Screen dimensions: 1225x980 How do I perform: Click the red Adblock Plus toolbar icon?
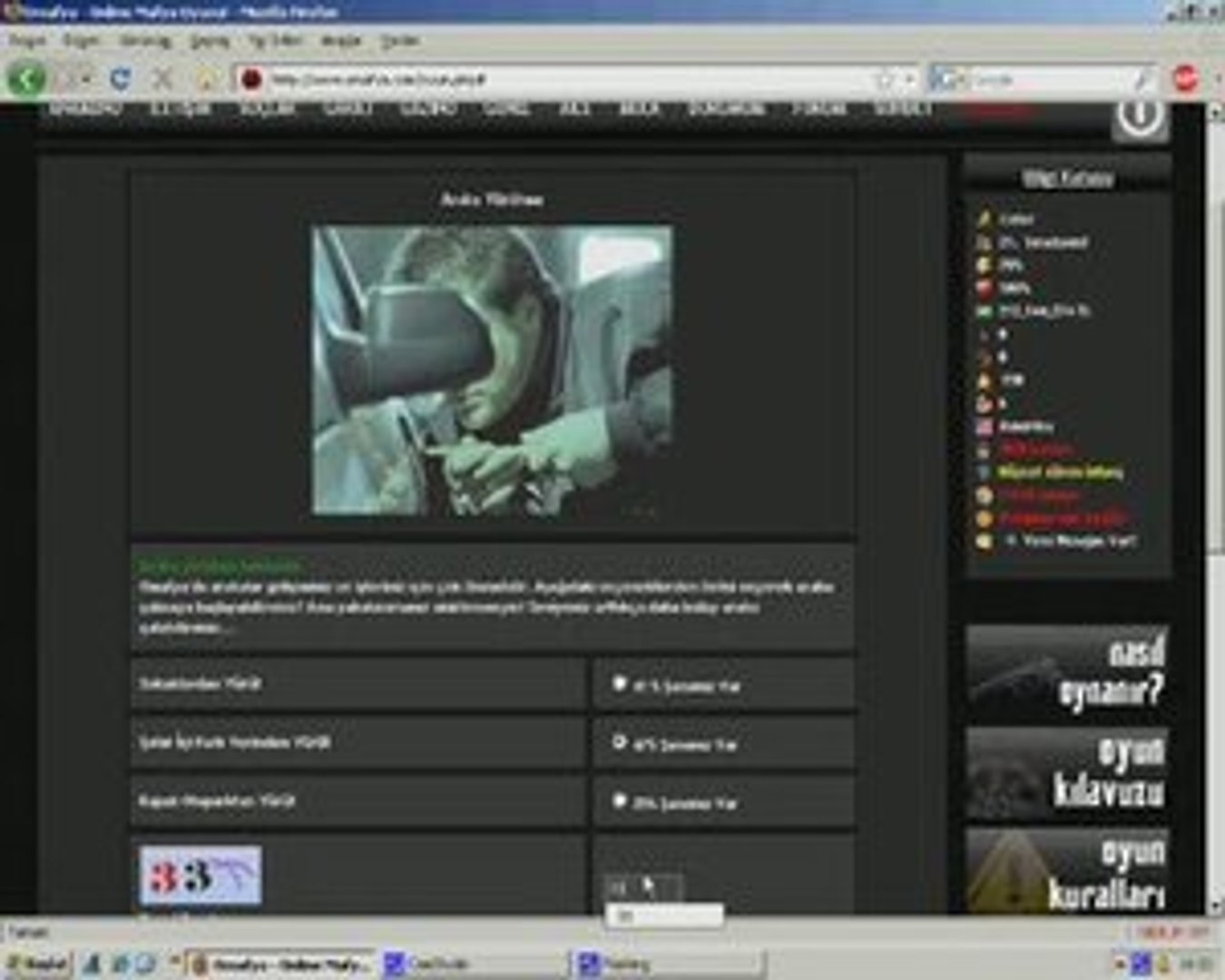1186,79
